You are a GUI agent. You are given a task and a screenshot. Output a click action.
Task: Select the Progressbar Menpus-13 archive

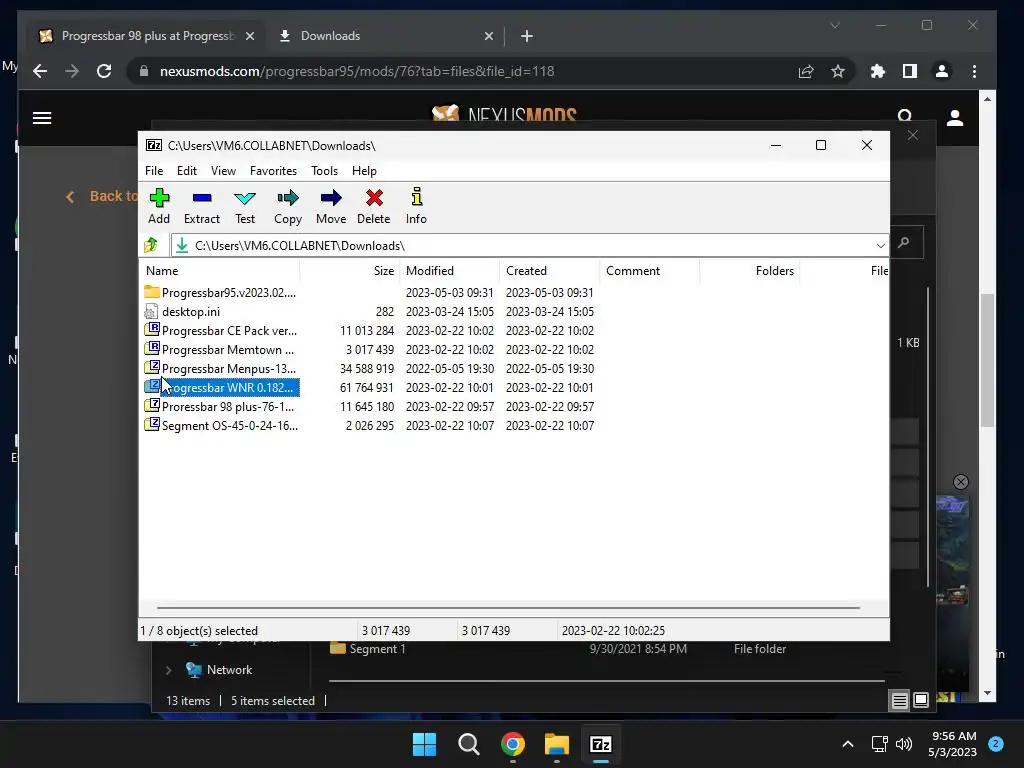(x=221, y=368)
